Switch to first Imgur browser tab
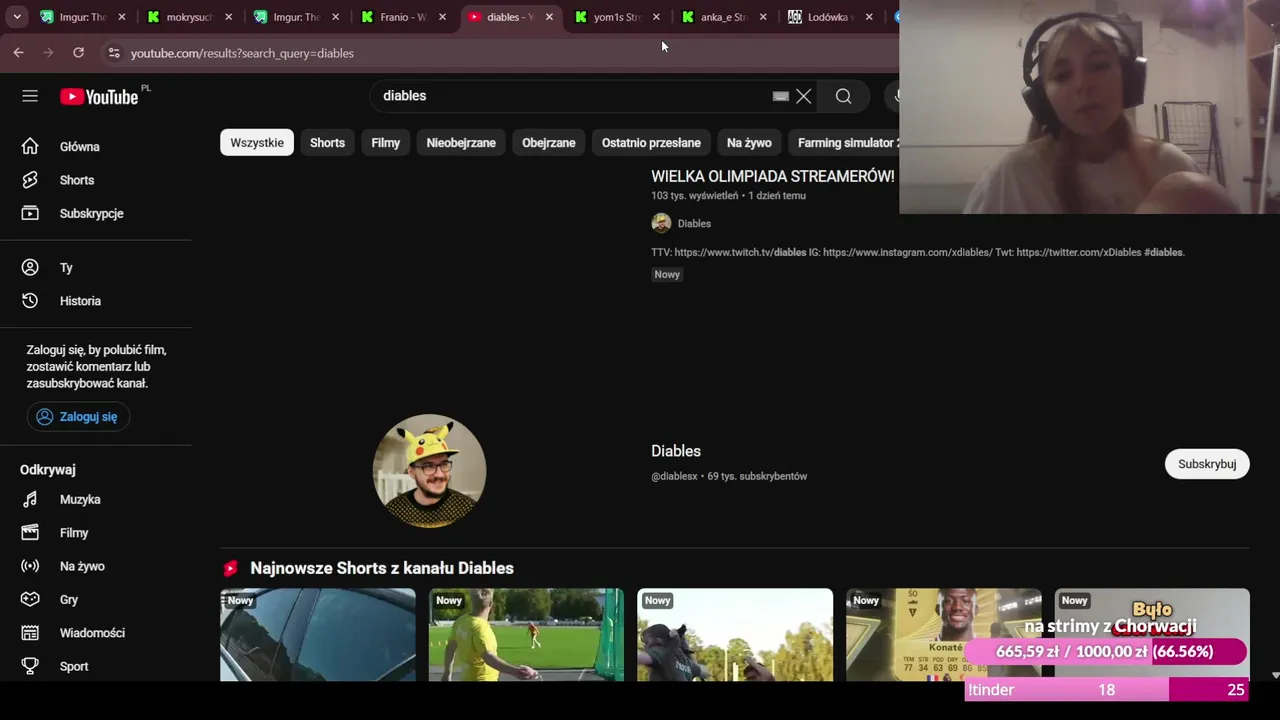The height and width of the screenshot is (720, 1280). [x=83, y=17]
